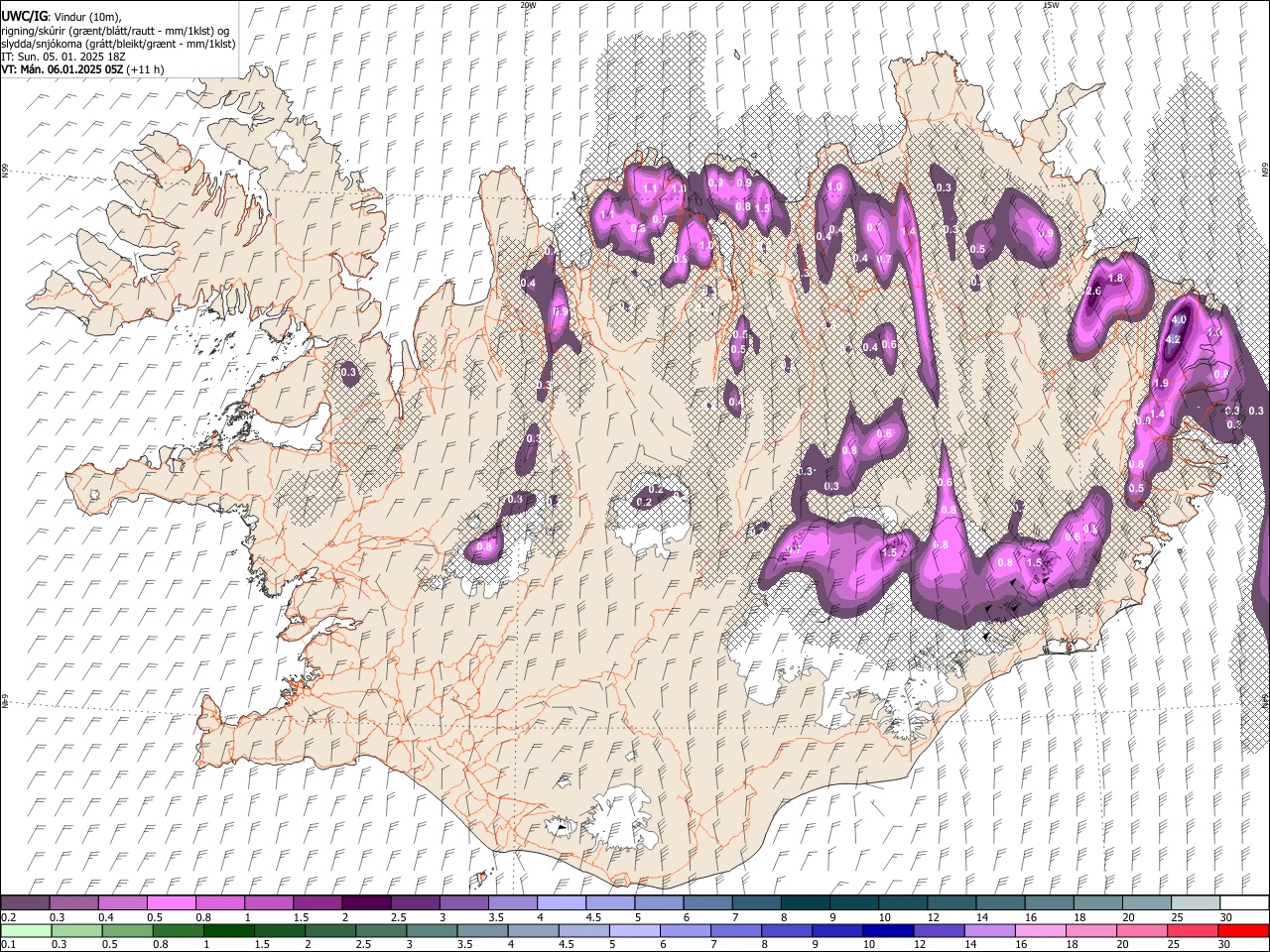1270x952 pixels.
Task: Pick the 6–7 slate blue snow swatch
Action: [706, 902]
